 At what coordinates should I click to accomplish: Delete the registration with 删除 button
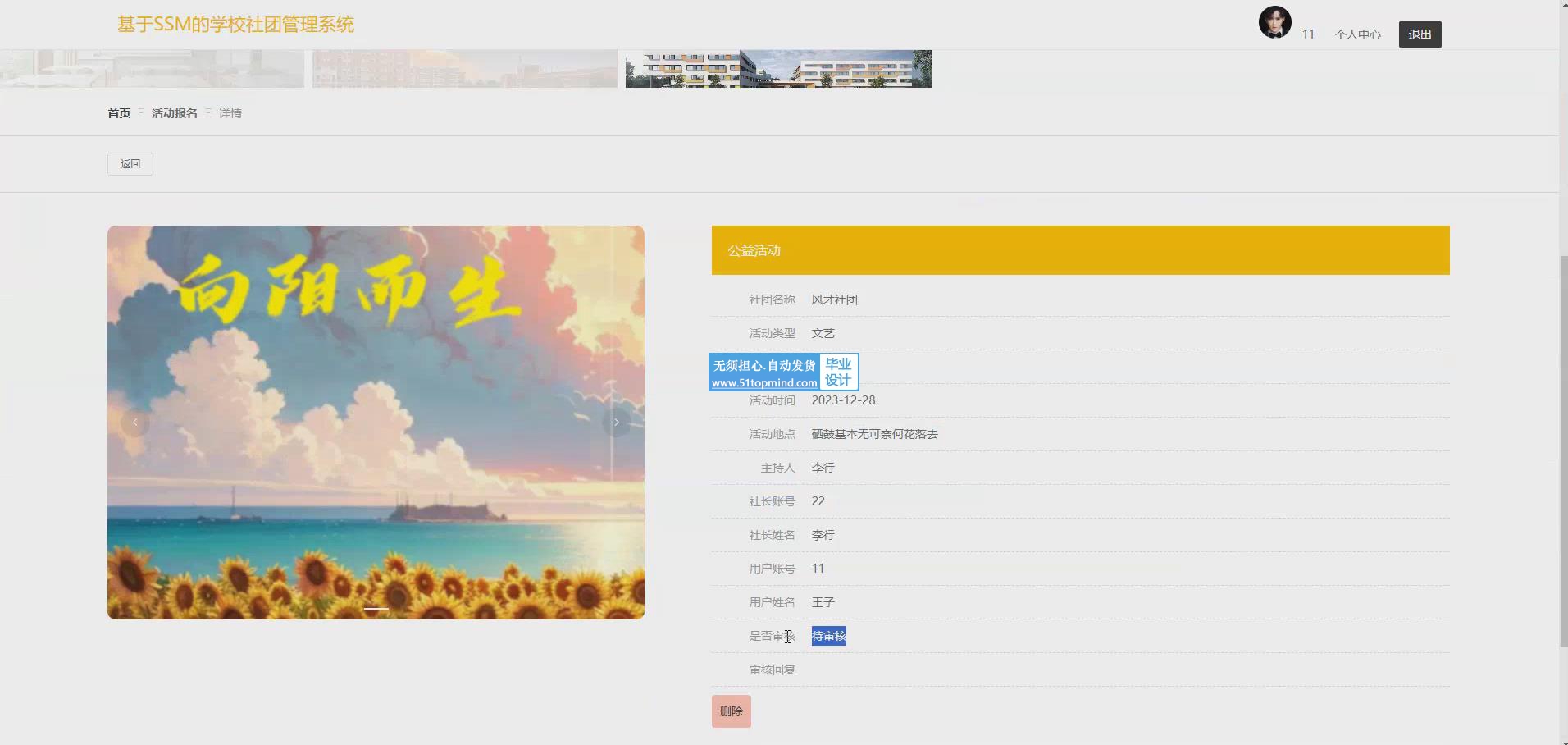pyautogui.click(x=731, y=711)
